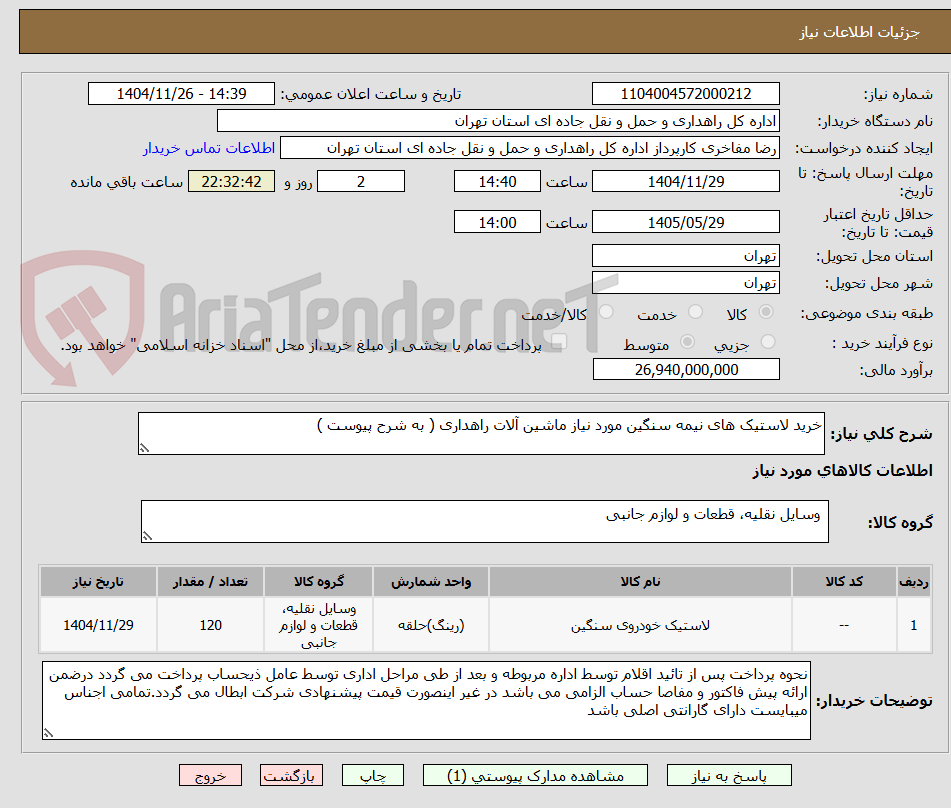Click the need date cell 1404/11/29
This screenshot has width=951, height=808.
click(98, 625)
